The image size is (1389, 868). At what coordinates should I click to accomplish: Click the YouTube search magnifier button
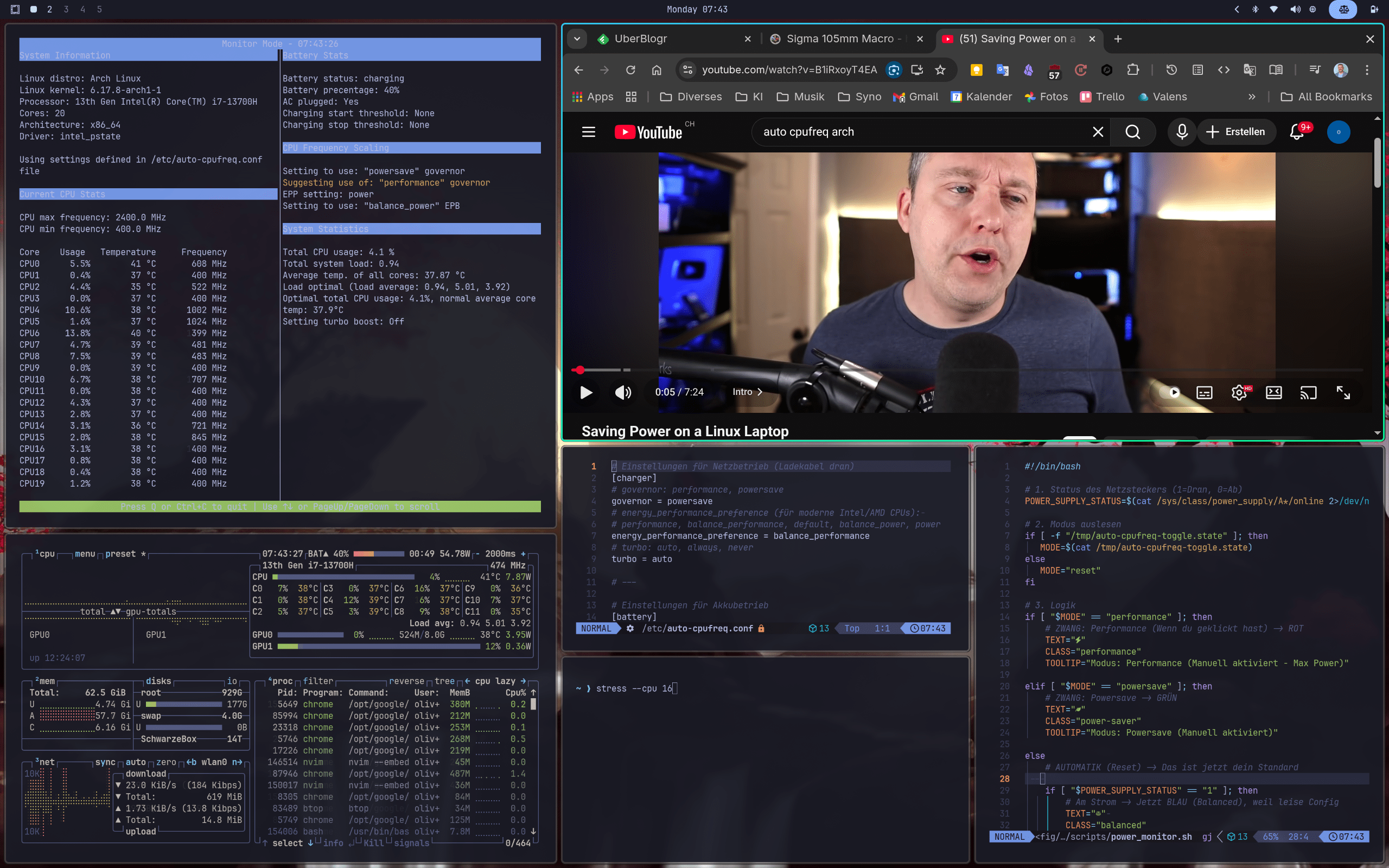pyautogui.click(x=1132, y=132)
